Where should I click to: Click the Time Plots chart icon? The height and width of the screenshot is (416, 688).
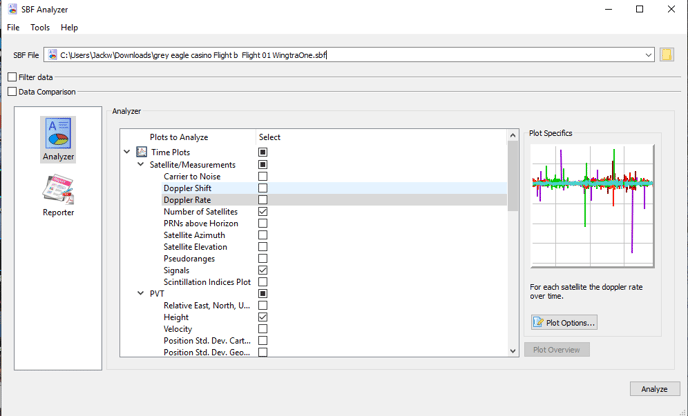pos(142,153)
